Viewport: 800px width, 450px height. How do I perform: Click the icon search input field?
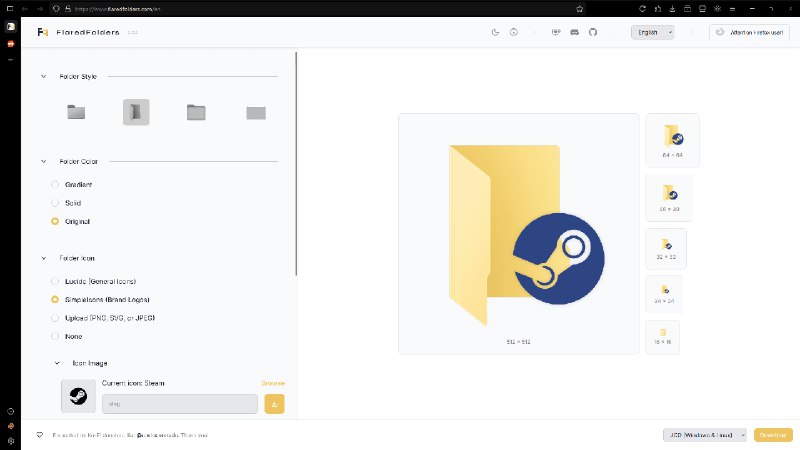tap(180, 404)
